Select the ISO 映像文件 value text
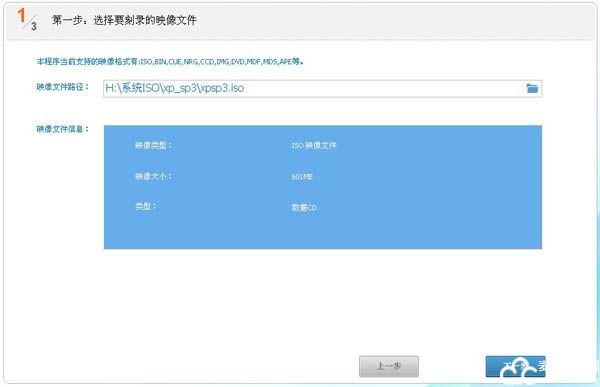 click(x=314, y=145)
